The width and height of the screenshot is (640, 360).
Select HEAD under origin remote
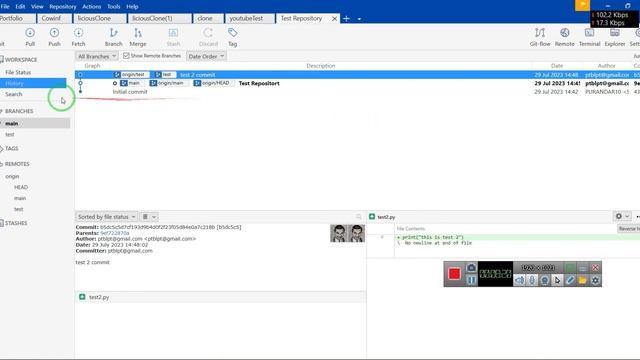[x=21, y=187]
